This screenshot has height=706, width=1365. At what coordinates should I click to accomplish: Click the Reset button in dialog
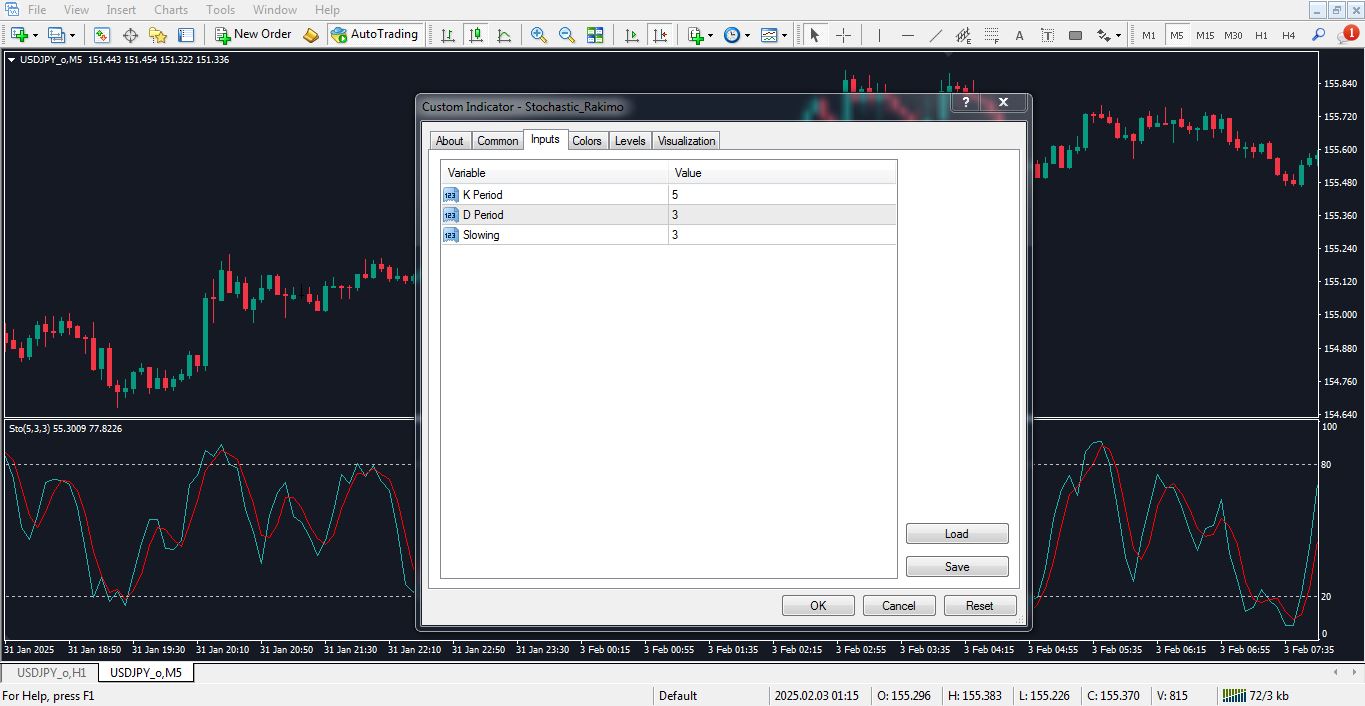(980, 605)
